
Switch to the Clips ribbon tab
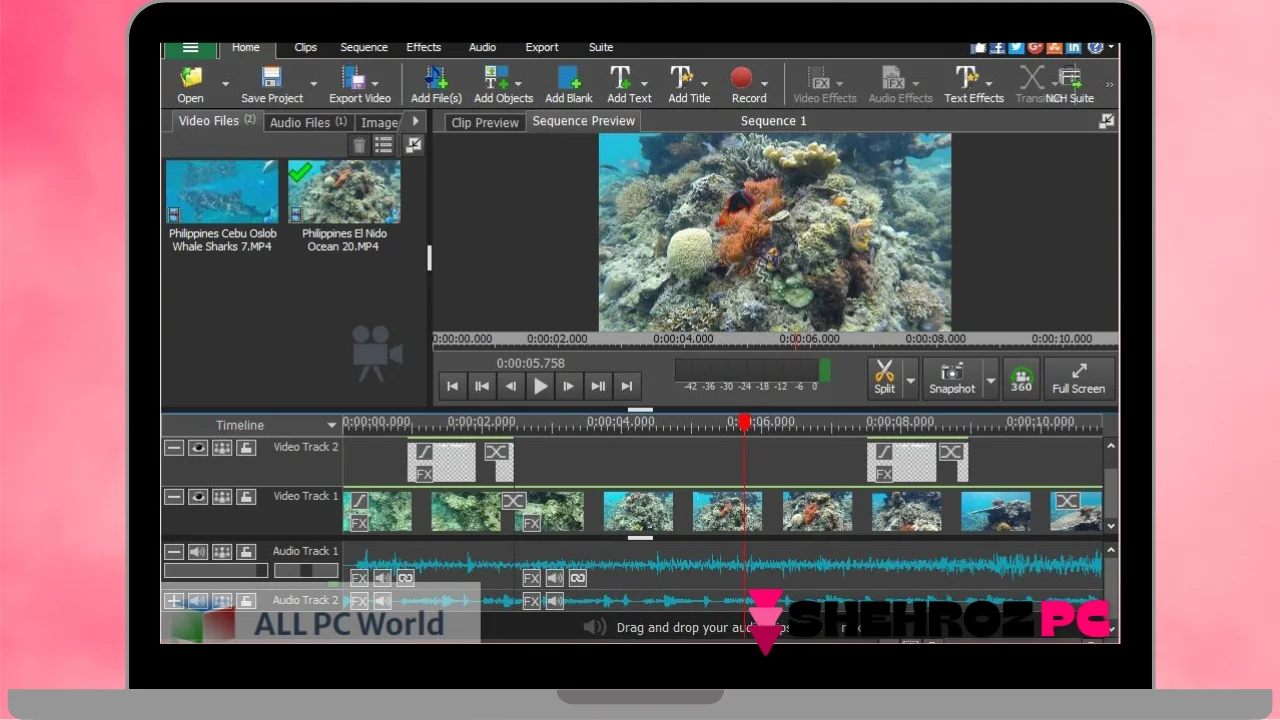(305, 47)
